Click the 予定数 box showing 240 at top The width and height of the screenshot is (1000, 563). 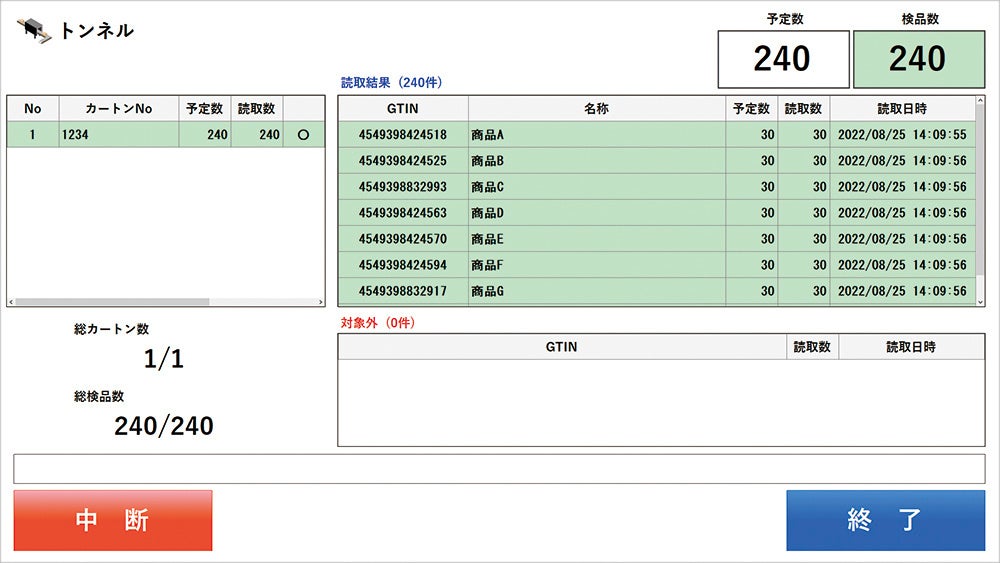[x=784, y=59]
